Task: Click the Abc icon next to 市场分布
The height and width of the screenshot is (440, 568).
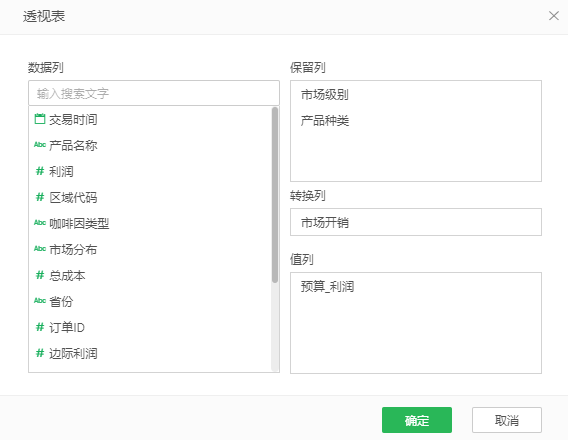Action: 40,249
